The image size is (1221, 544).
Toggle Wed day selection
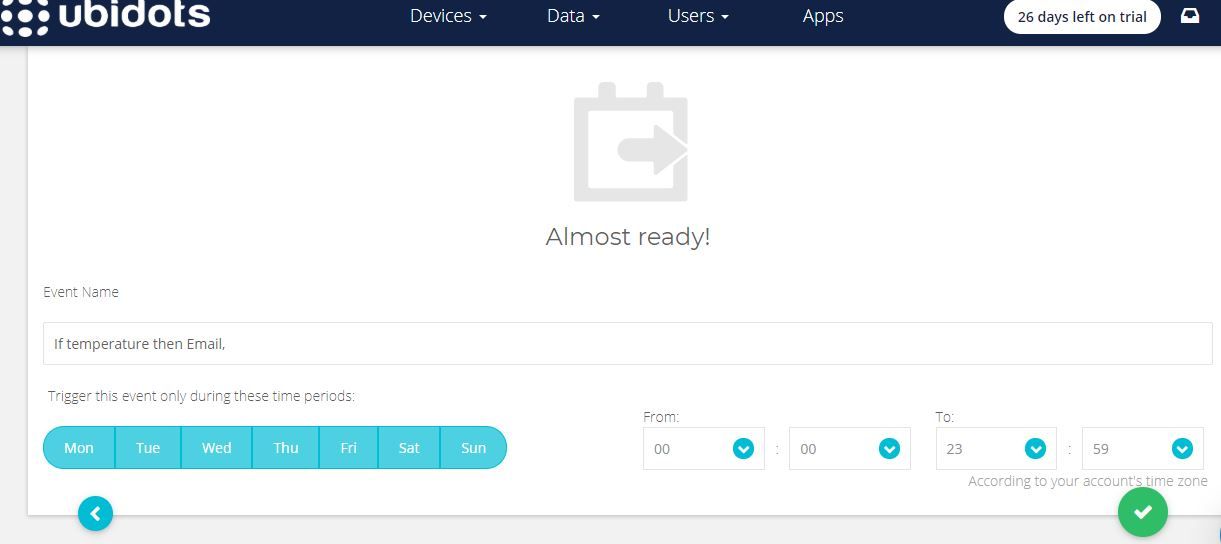click(x=217, y=448)
